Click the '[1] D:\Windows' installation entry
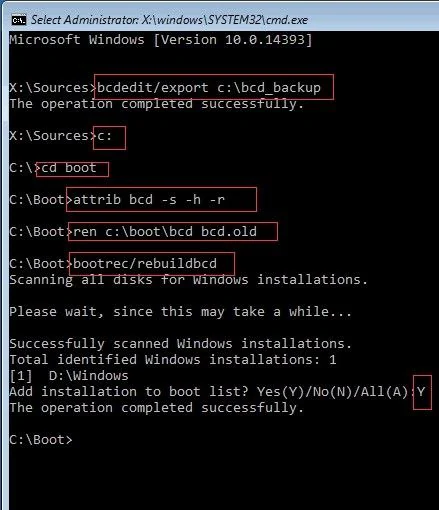Screen dimensions: 439x510 coord(69,376)
